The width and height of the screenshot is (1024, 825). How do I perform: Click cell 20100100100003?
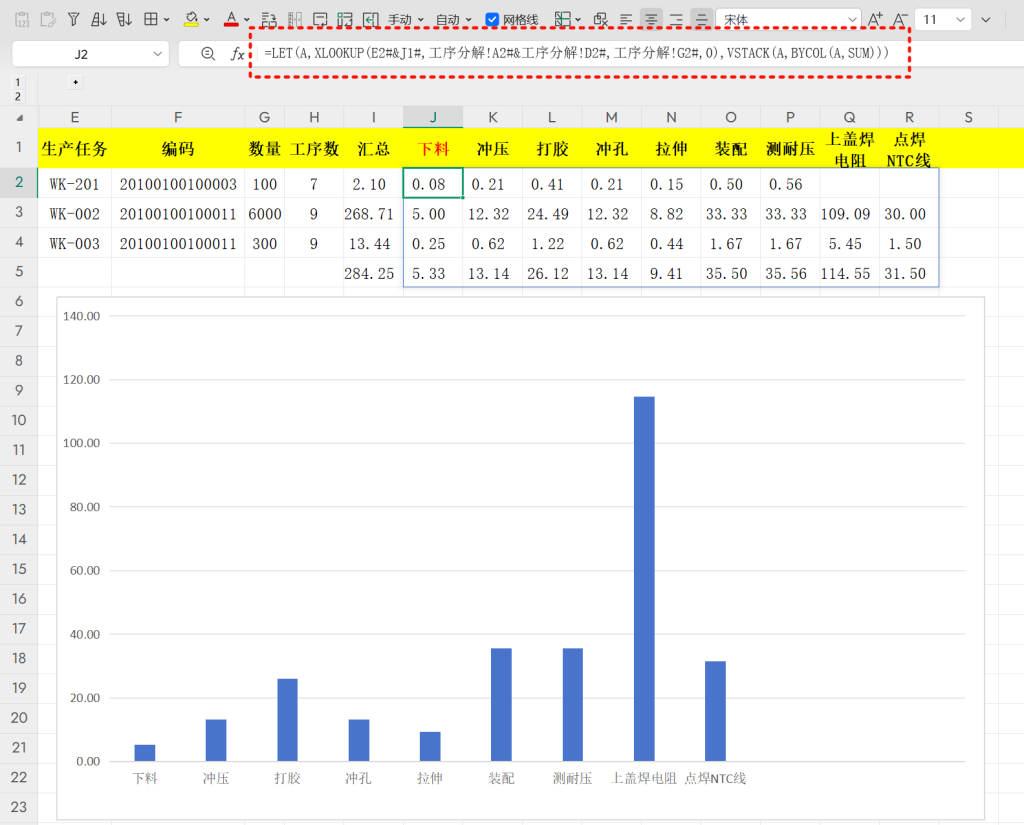tap(178, 184)
